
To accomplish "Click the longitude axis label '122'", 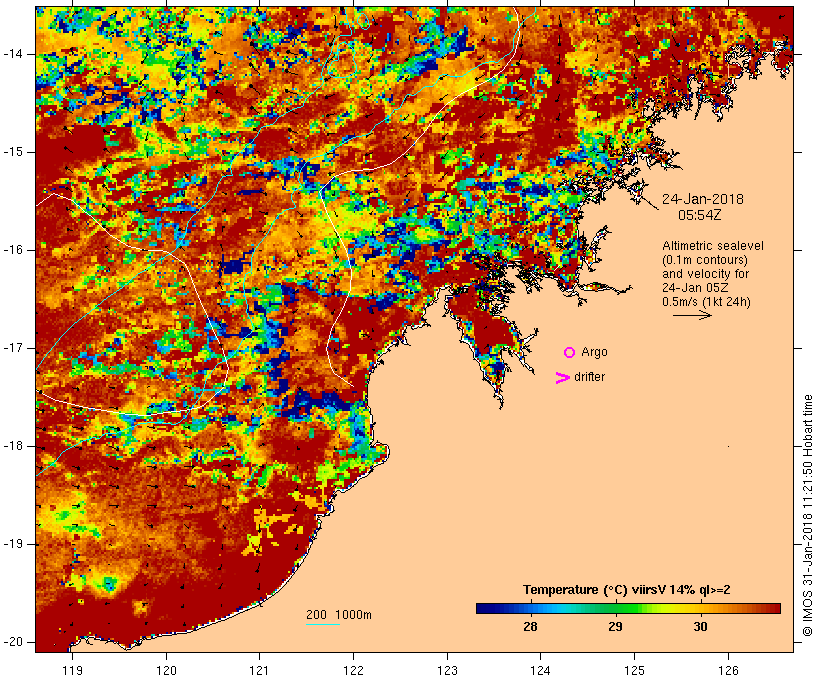I will [354, 671].
